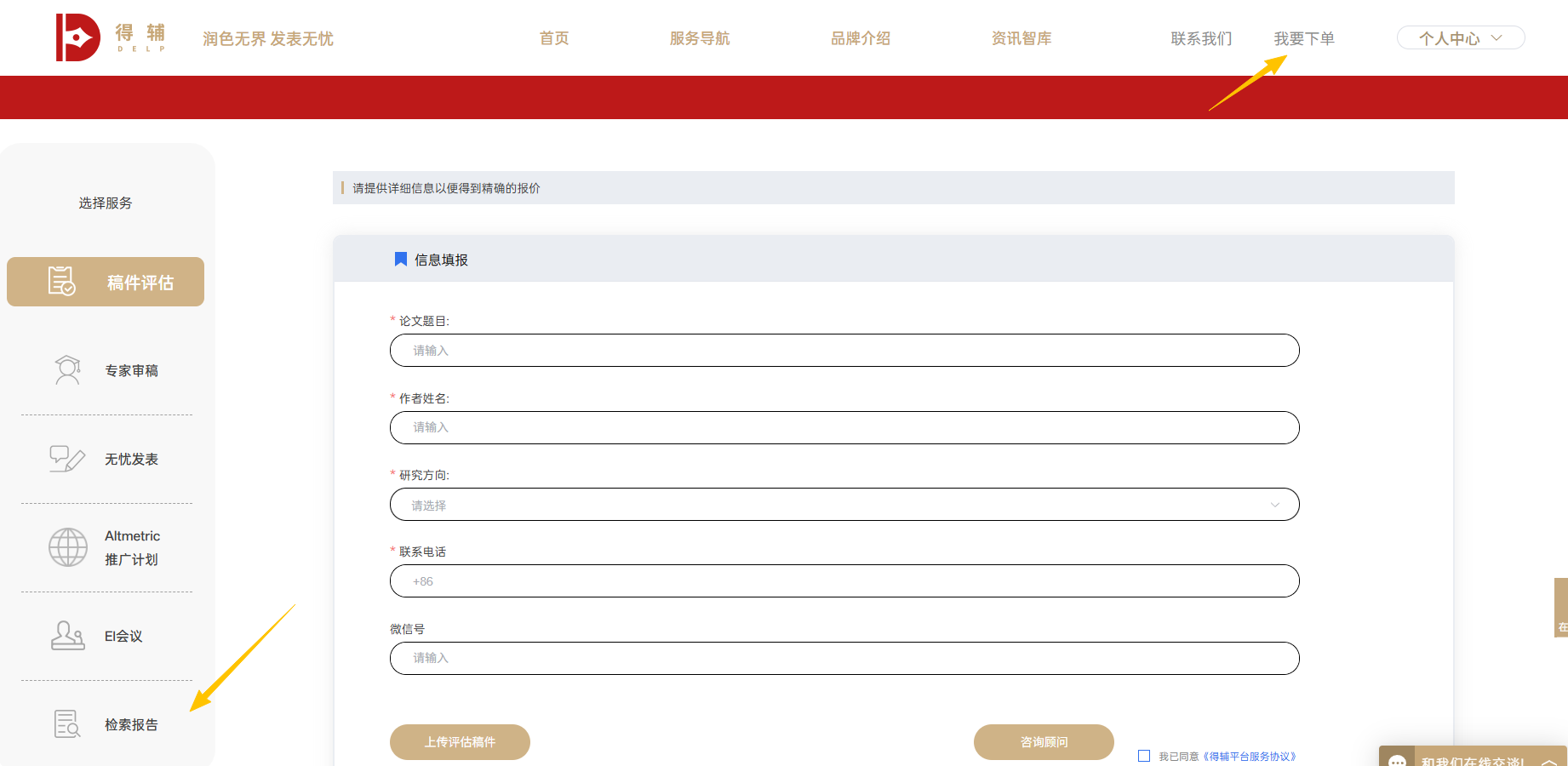
Task: Click the Altmetric 推广计划 globe icon
Action: [67, 547]
